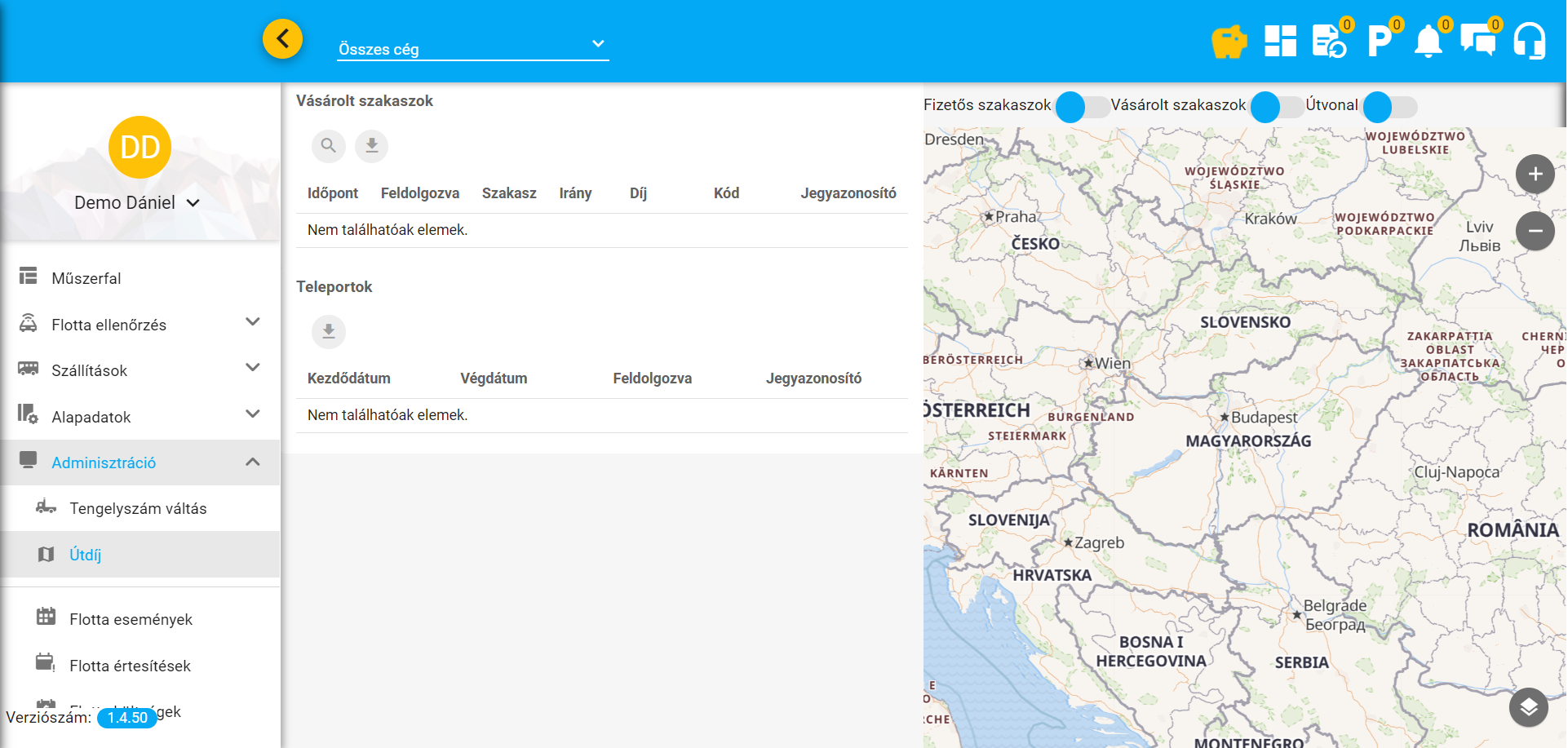The height and width of the screenshot is (748, 1568).
Task: Open the piggy bank icon in header
Action: point(1229,41)
